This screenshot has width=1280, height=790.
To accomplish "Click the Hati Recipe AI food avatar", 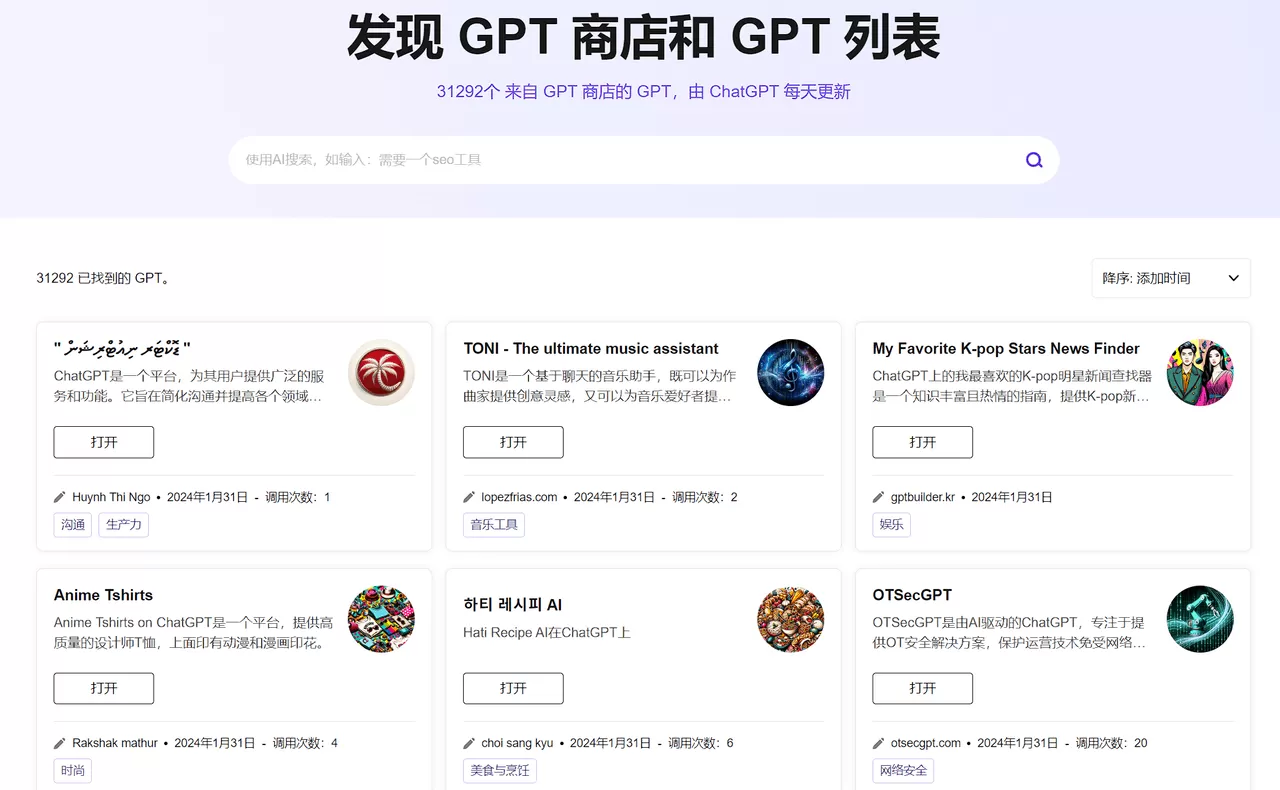I will (790, 618).
